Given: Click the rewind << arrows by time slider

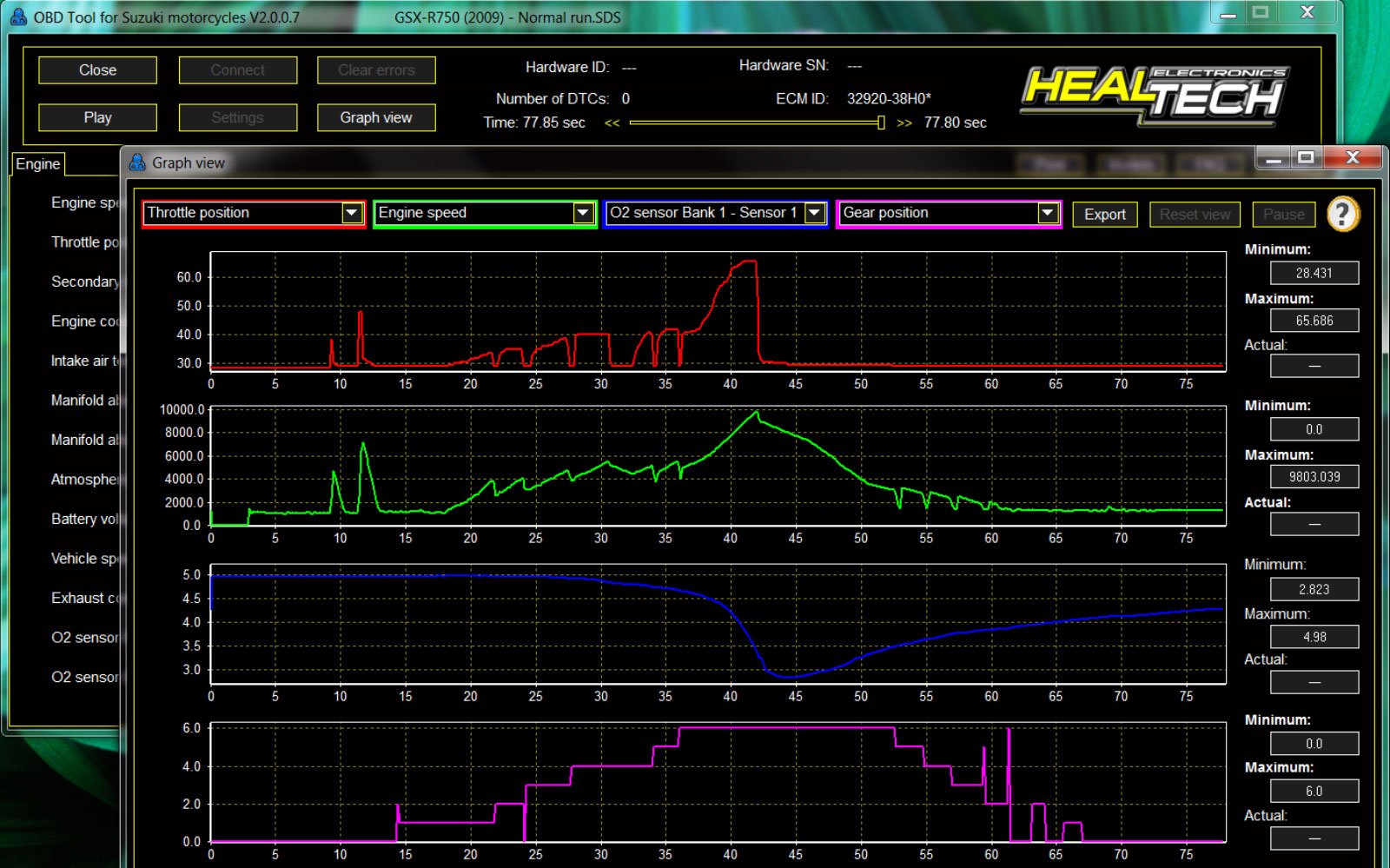Looking at the screenshot, I should point(612,123).
